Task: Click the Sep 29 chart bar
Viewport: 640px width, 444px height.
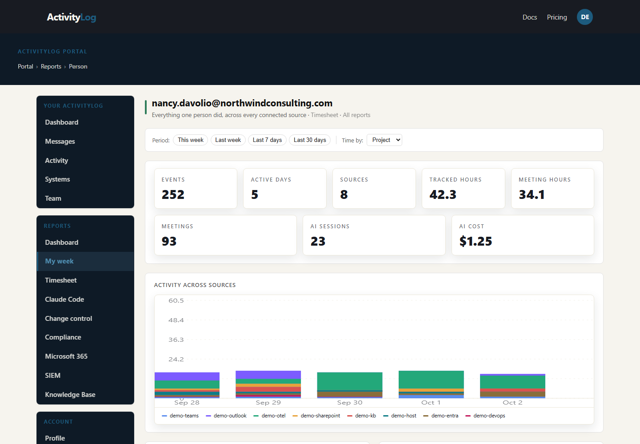Action: [x=268, y=384]
